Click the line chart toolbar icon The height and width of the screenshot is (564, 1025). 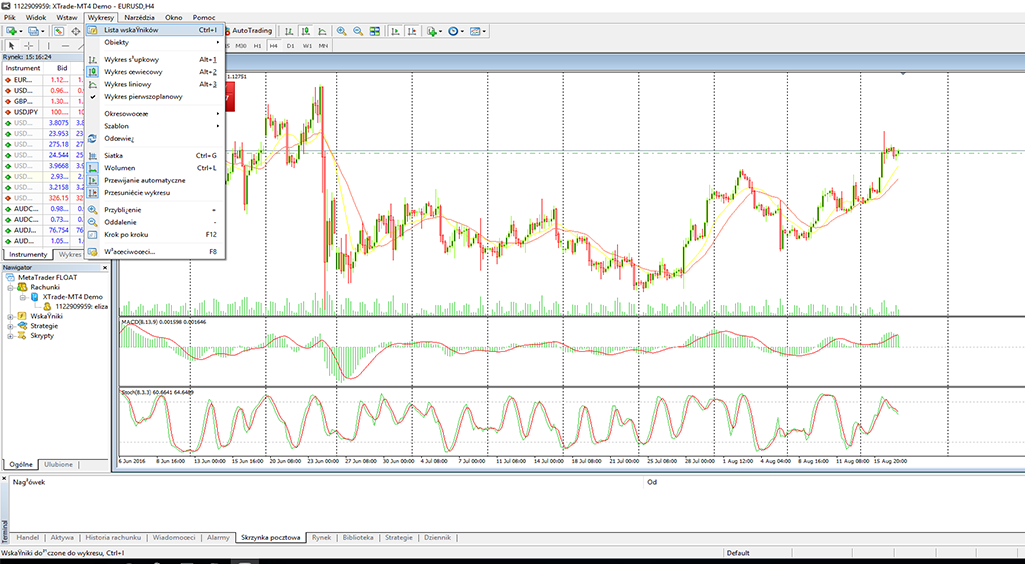point(320,31)
